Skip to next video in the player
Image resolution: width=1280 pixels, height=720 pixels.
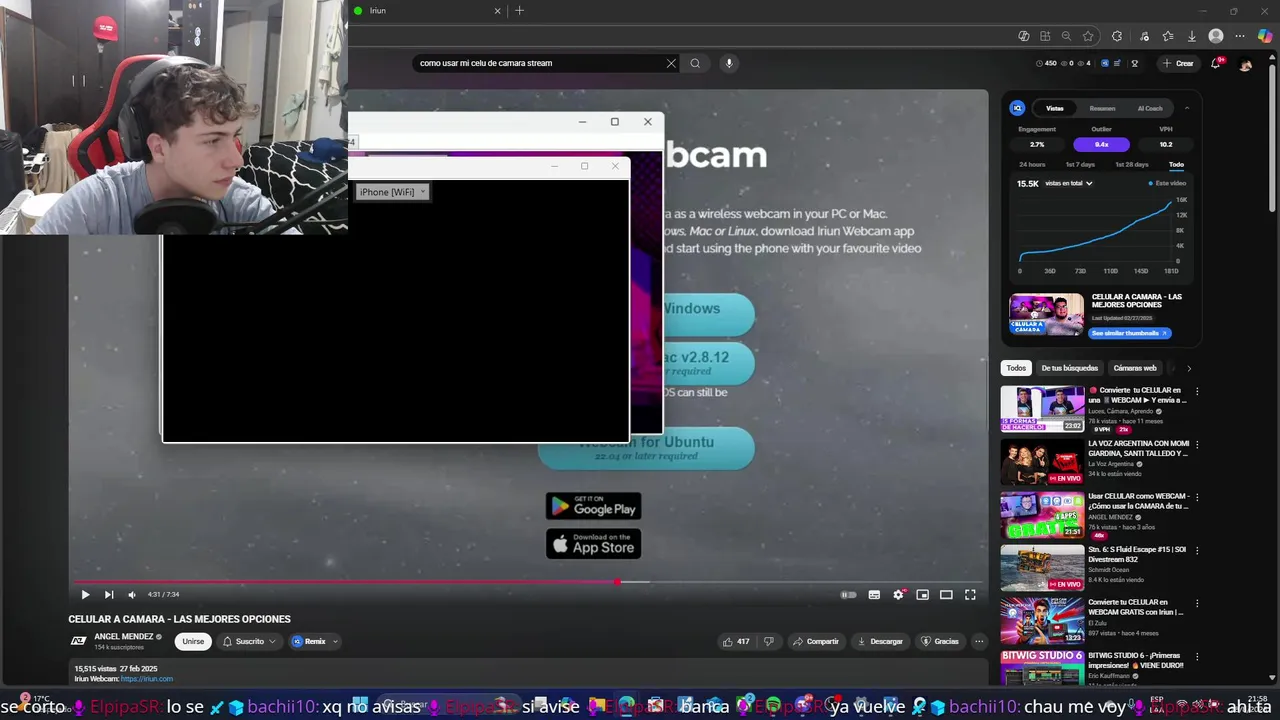(109, 595)
